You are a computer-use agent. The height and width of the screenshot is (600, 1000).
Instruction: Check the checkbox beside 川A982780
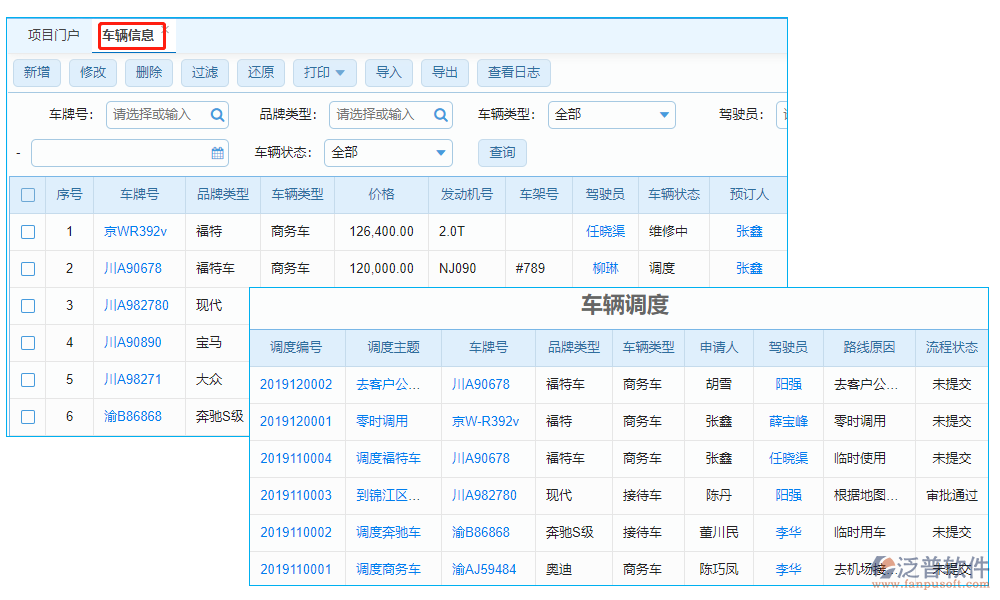point(27,305)
